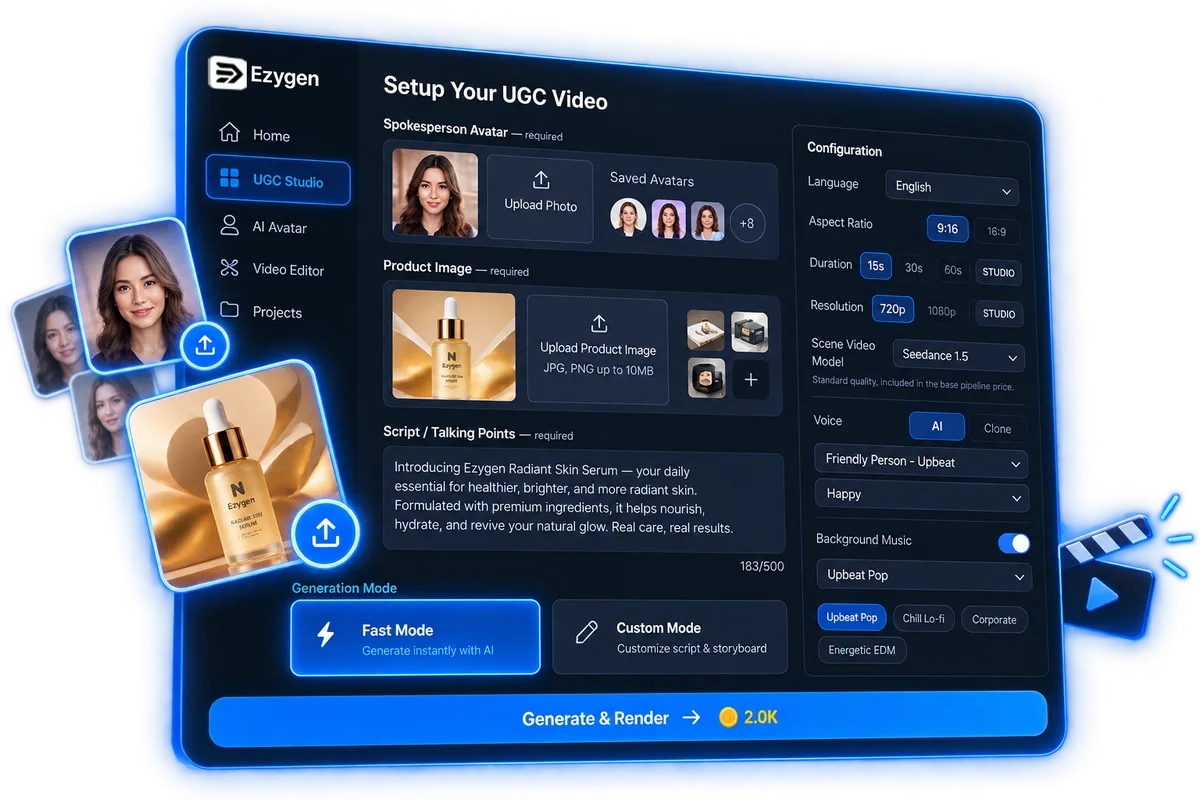
Task: Set duration to 30s
Action: (x=914, y=268)
